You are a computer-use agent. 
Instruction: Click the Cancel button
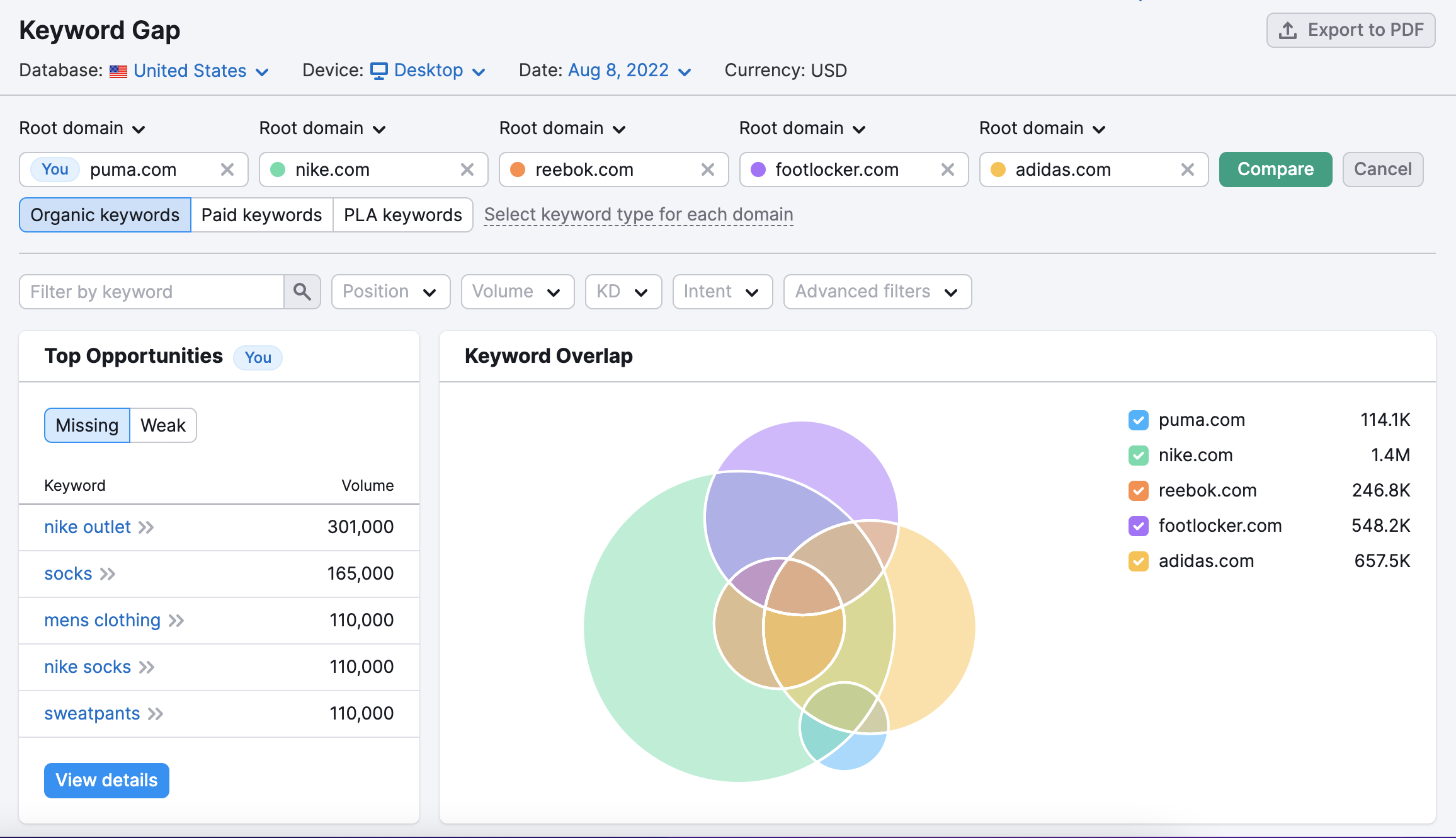[1383, 169]
